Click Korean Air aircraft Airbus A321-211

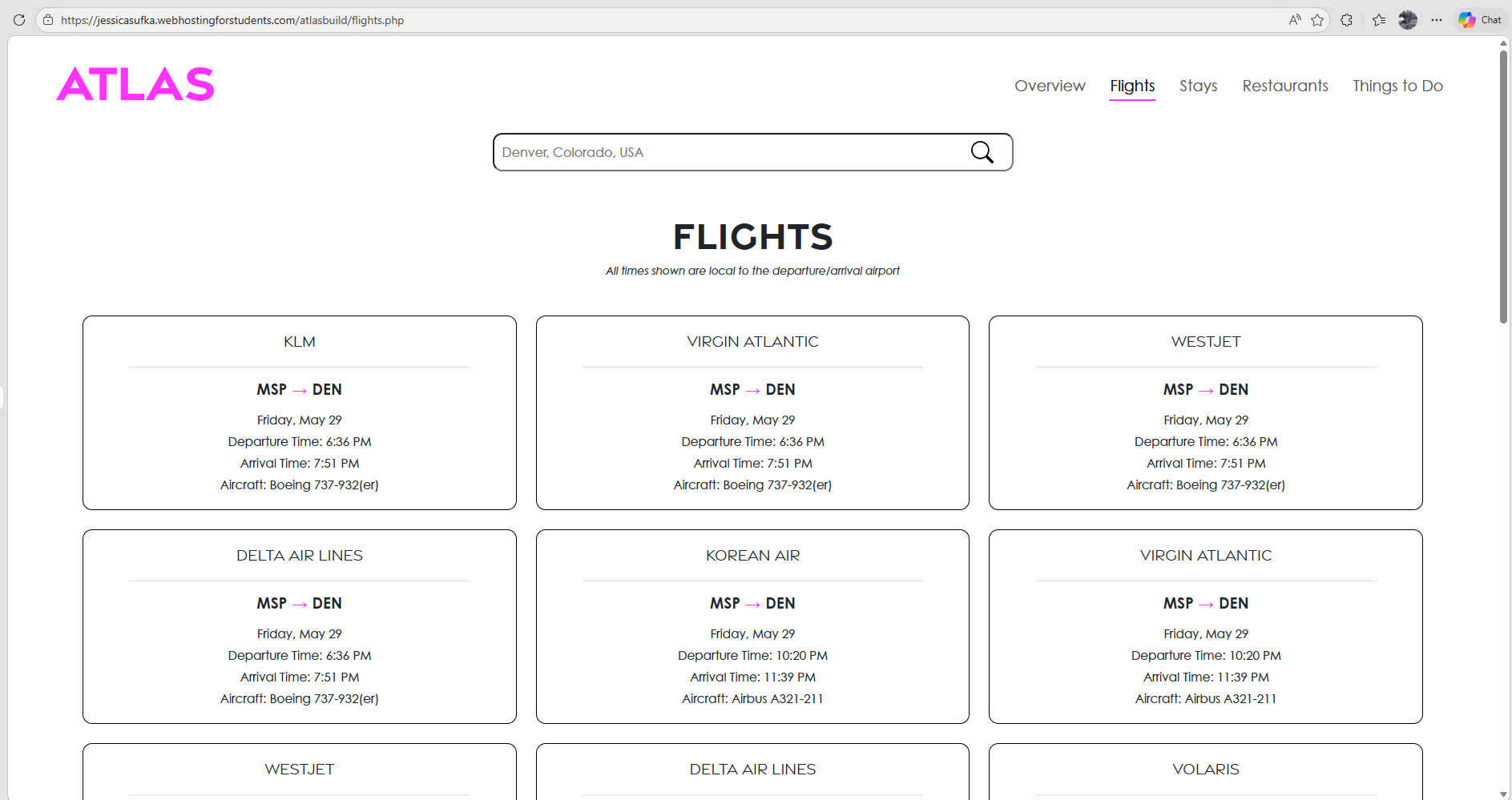point(752,699)
